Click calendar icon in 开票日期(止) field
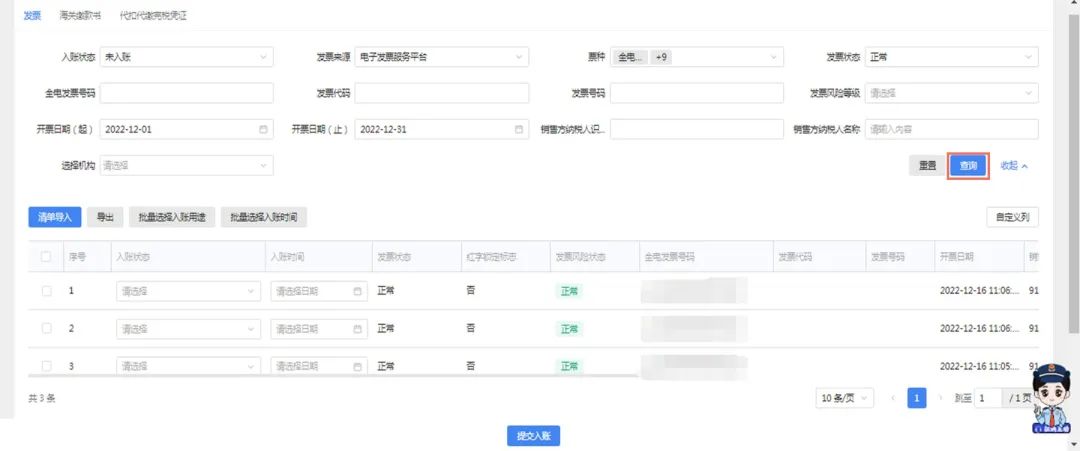 [x=519, y=130]
